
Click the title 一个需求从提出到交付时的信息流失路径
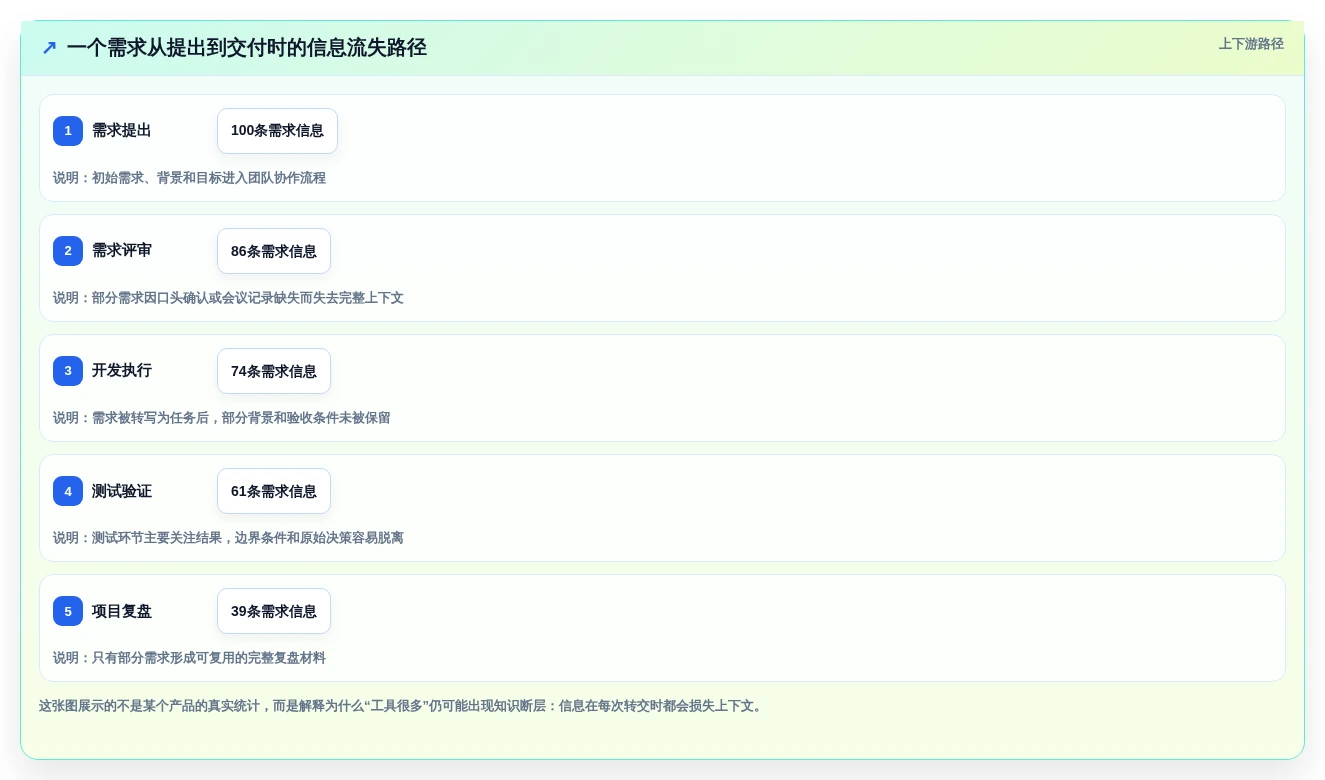click(247, 48)
